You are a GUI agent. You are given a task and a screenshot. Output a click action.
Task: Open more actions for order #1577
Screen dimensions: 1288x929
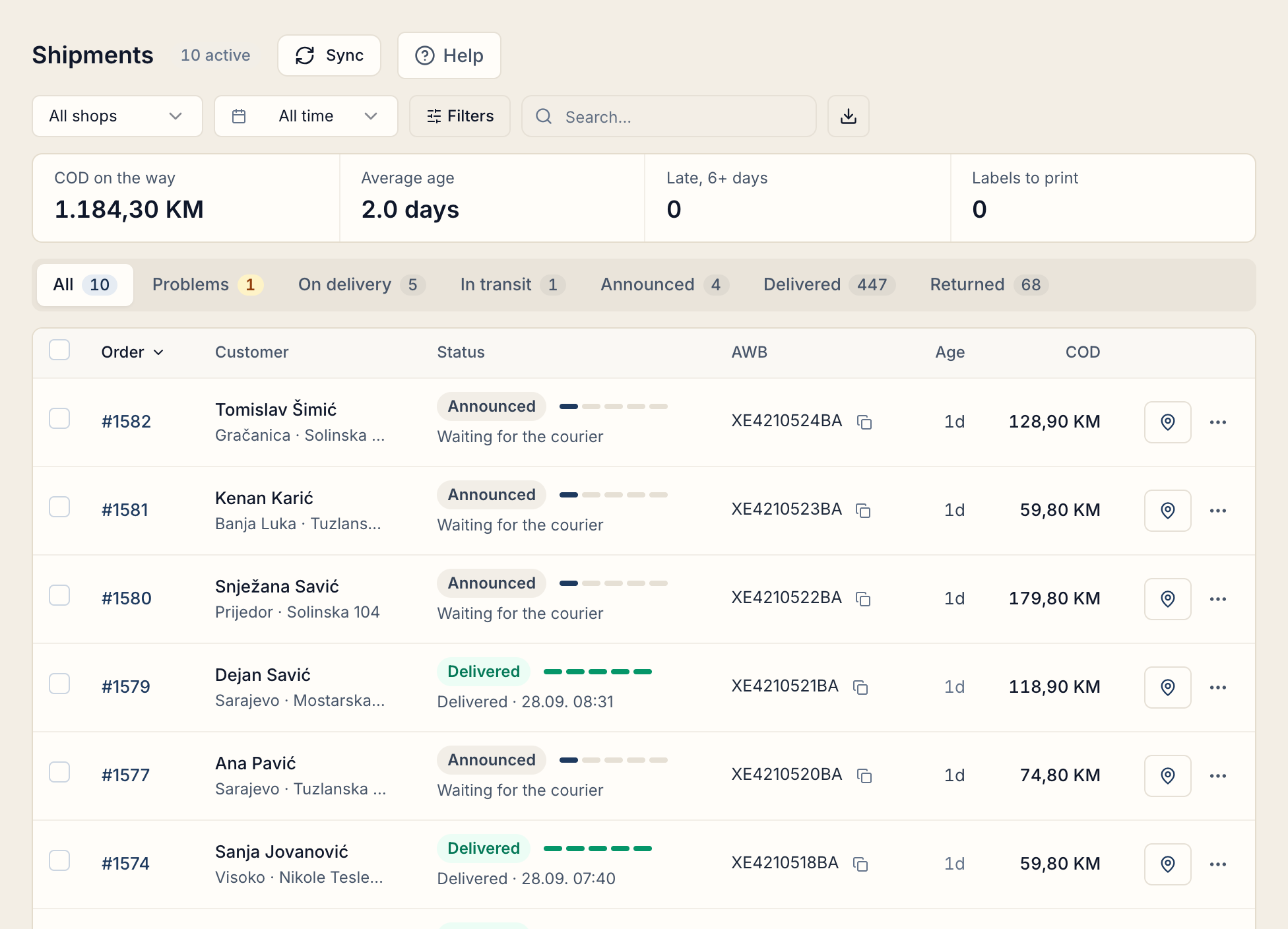click(1218, 776)
